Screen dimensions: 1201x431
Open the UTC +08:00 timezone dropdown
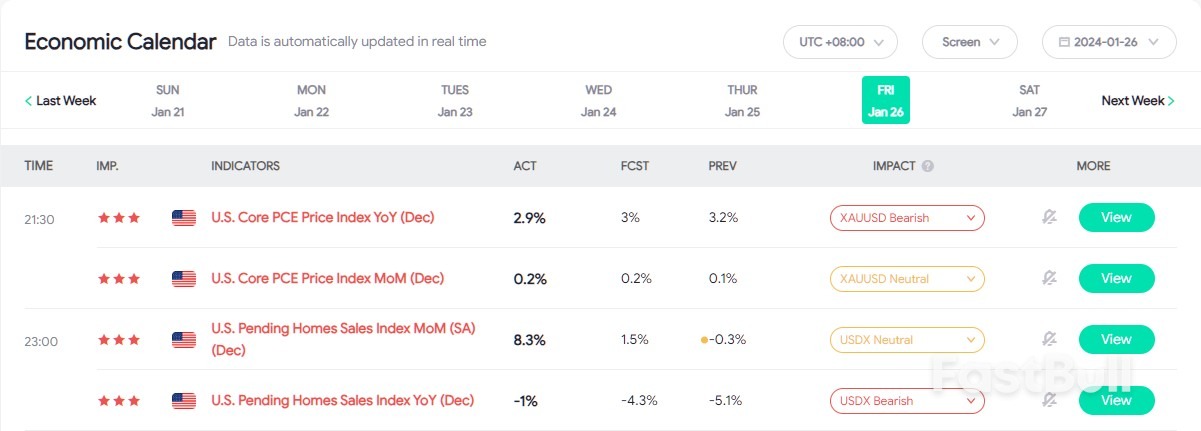click(x=840, y=42)
